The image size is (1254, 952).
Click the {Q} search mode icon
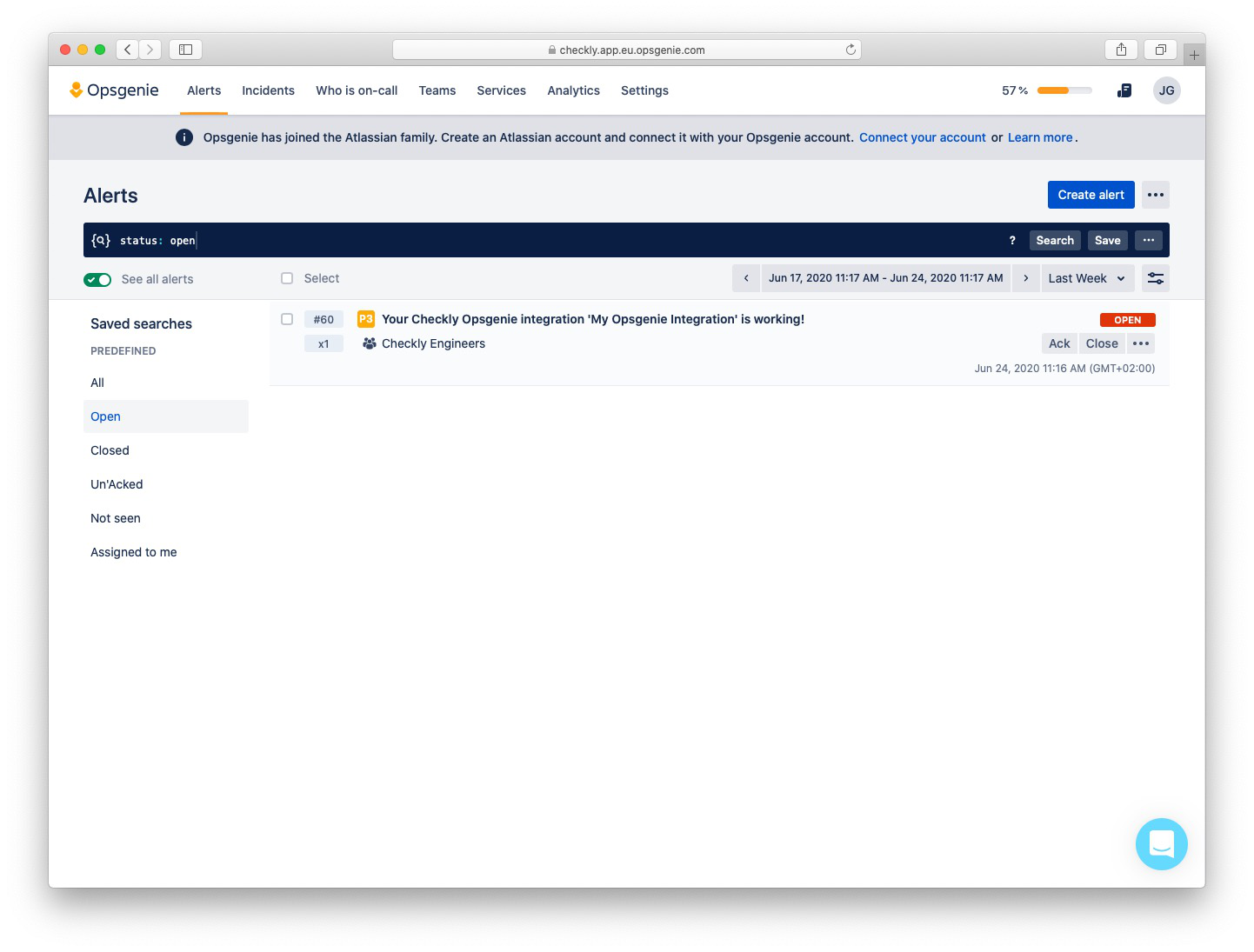pos(100,240)
